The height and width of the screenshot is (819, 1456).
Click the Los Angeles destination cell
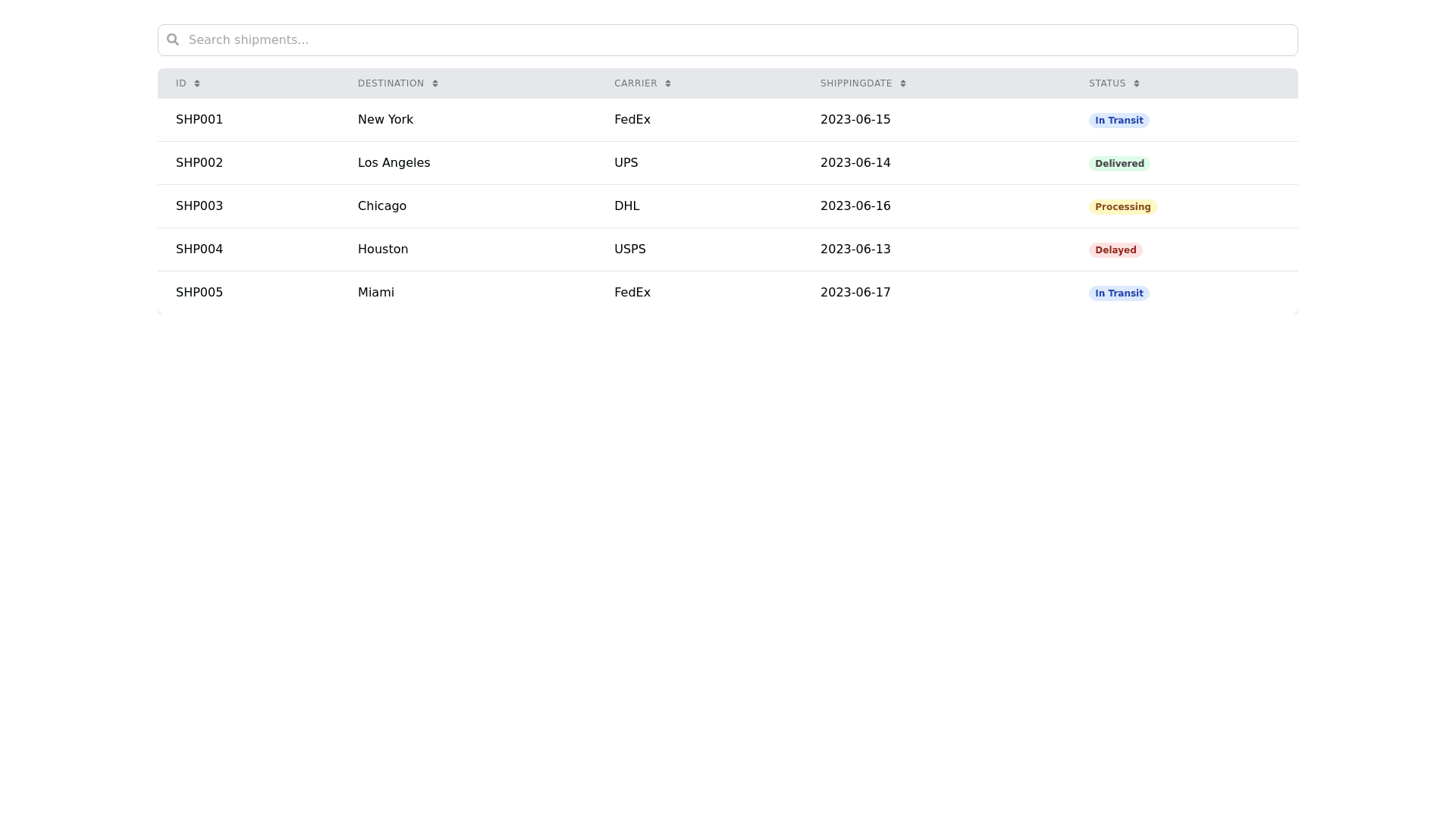click(394, 163)
